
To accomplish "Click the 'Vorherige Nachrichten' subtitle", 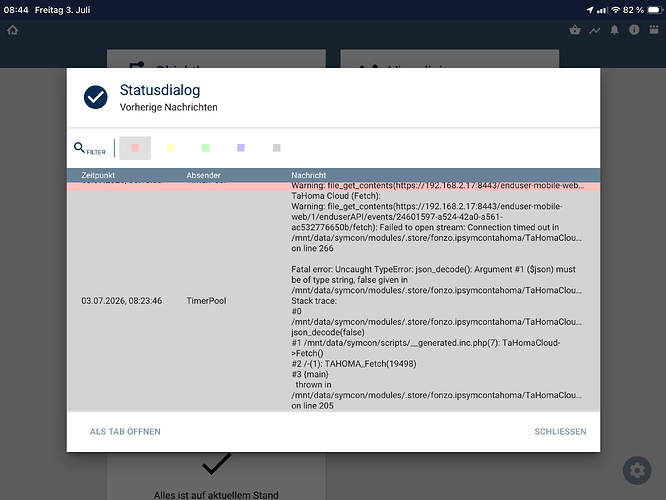I will 168,107.
